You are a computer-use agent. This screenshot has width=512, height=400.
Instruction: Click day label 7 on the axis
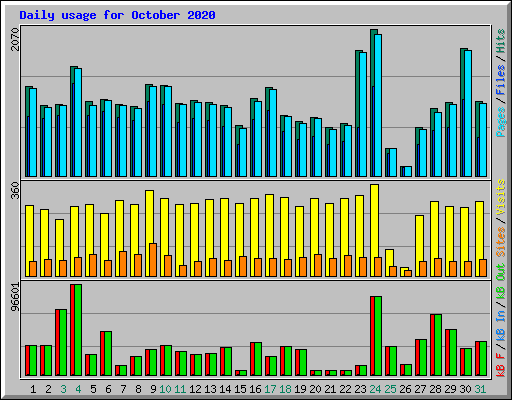[123, 389]
